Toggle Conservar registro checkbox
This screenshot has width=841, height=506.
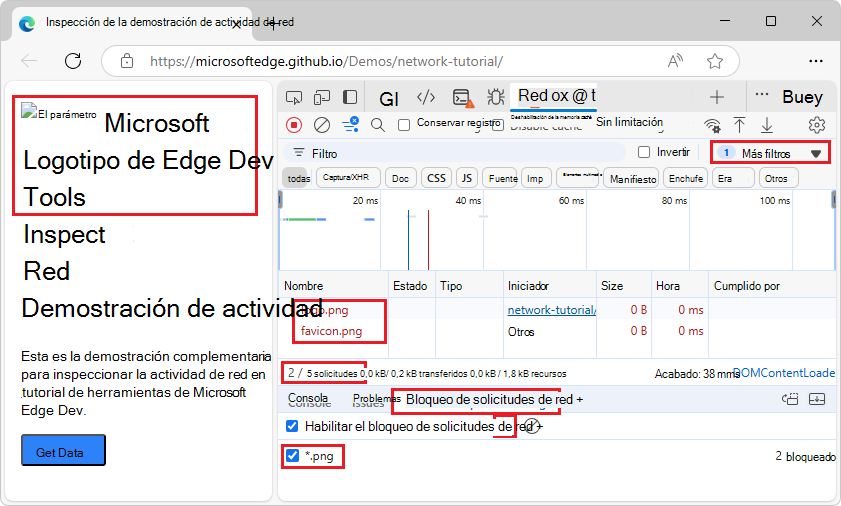pyautogui.click(x=404, y=125)
